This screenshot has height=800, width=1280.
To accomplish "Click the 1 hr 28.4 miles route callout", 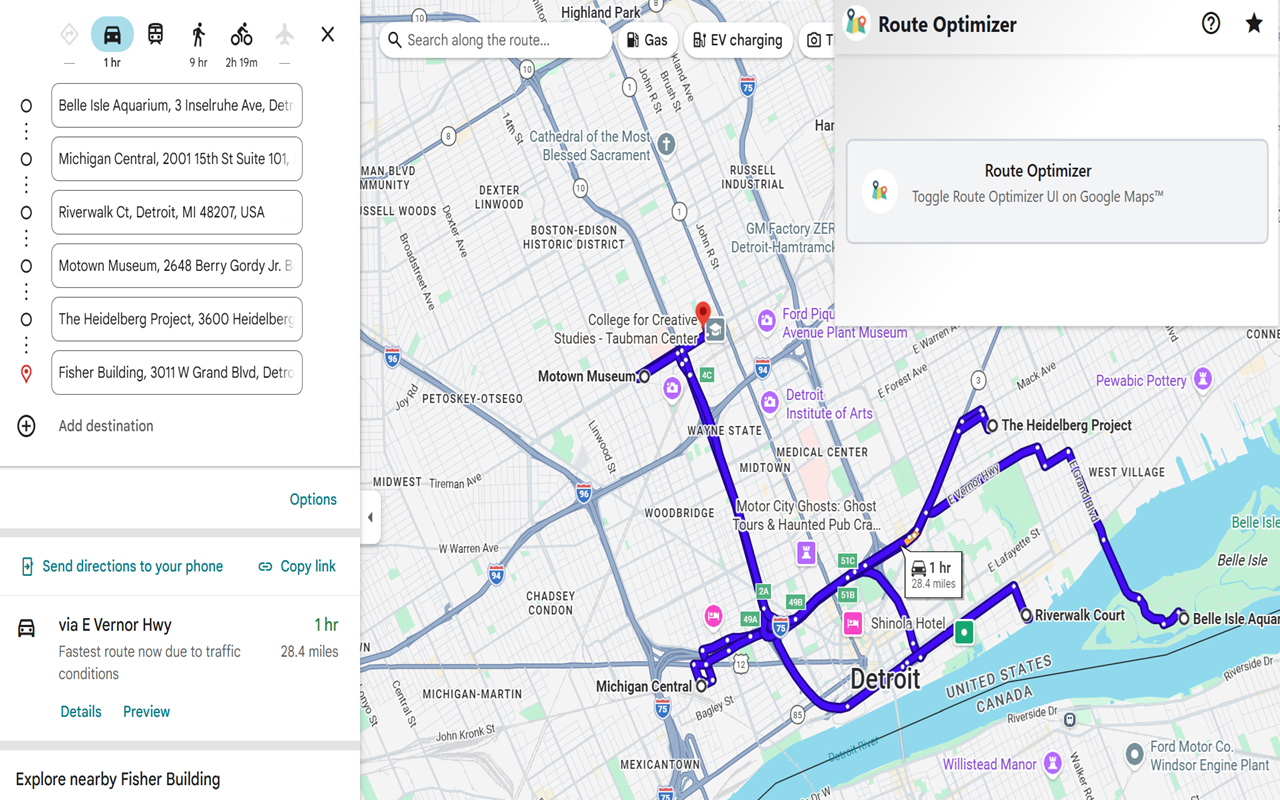I will pos(934,574).
